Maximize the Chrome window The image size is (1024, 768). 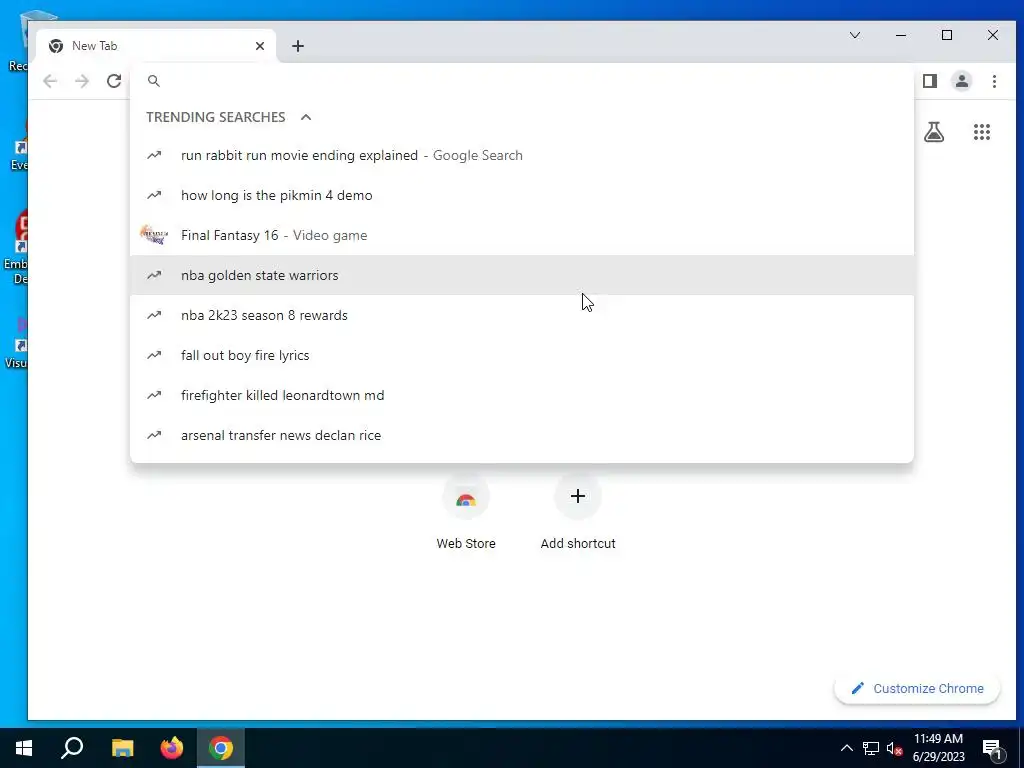947,35
